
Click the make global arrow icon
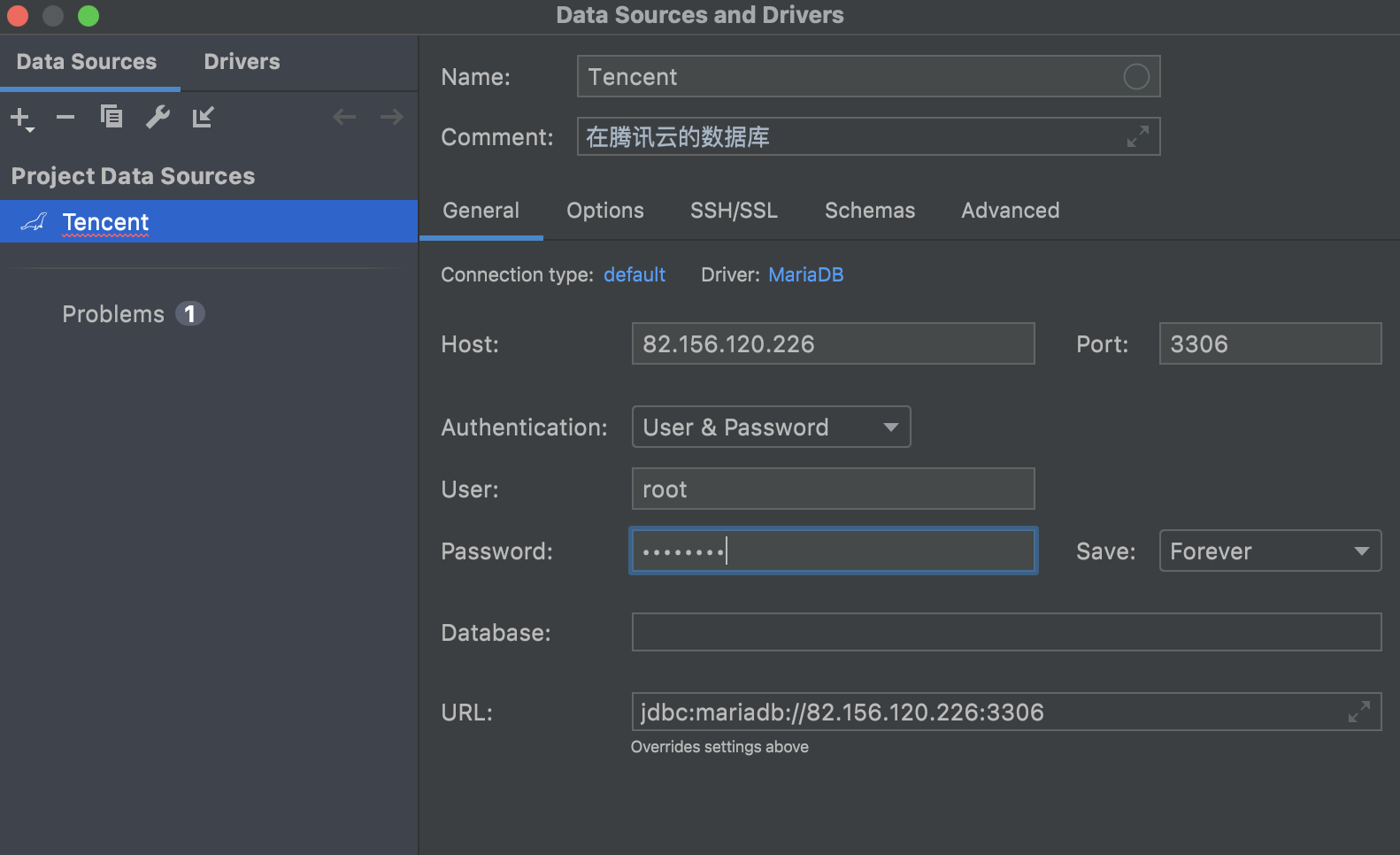tap(204, 117)
